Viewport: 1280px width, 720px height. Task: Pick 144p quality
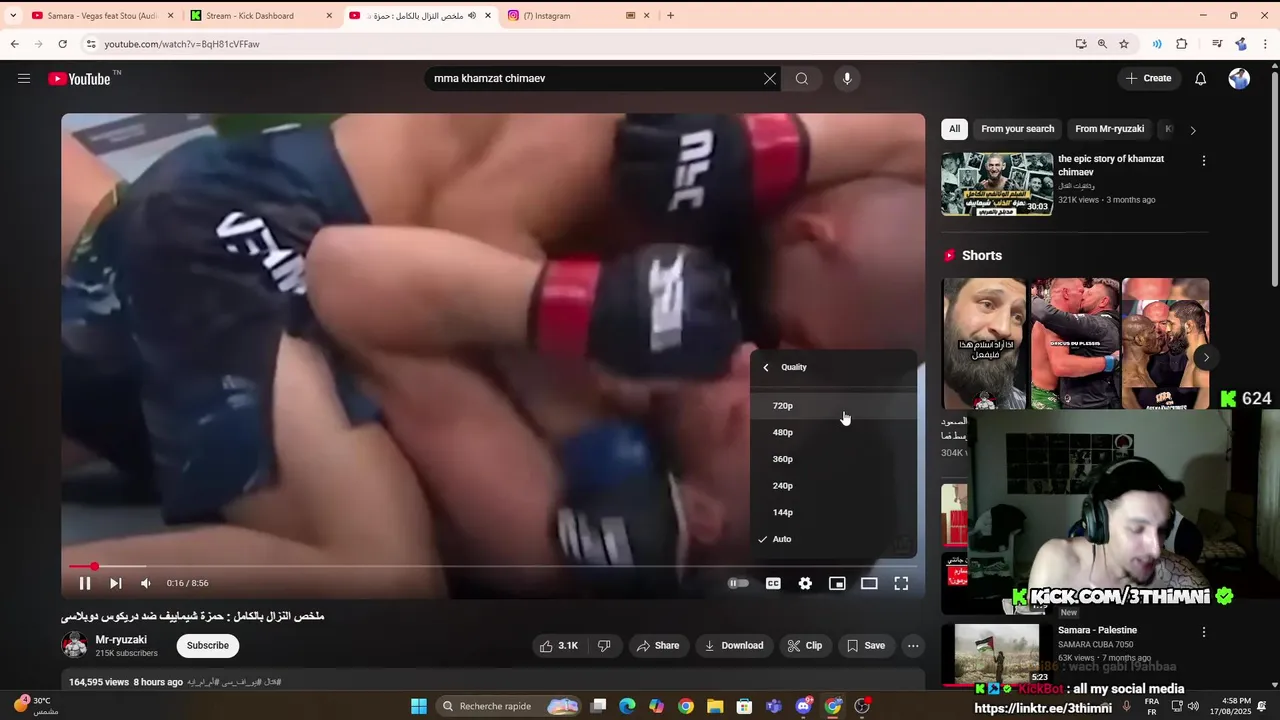click(834, 512)
